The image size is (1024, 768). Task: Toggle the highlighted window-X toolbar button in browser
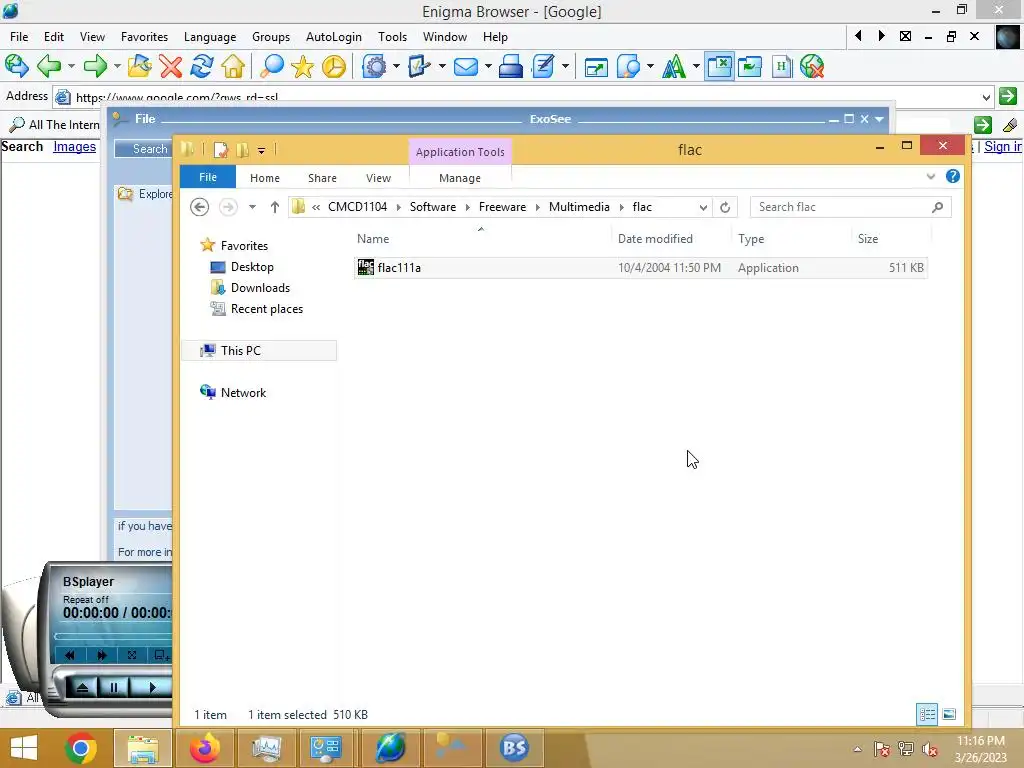719,66
